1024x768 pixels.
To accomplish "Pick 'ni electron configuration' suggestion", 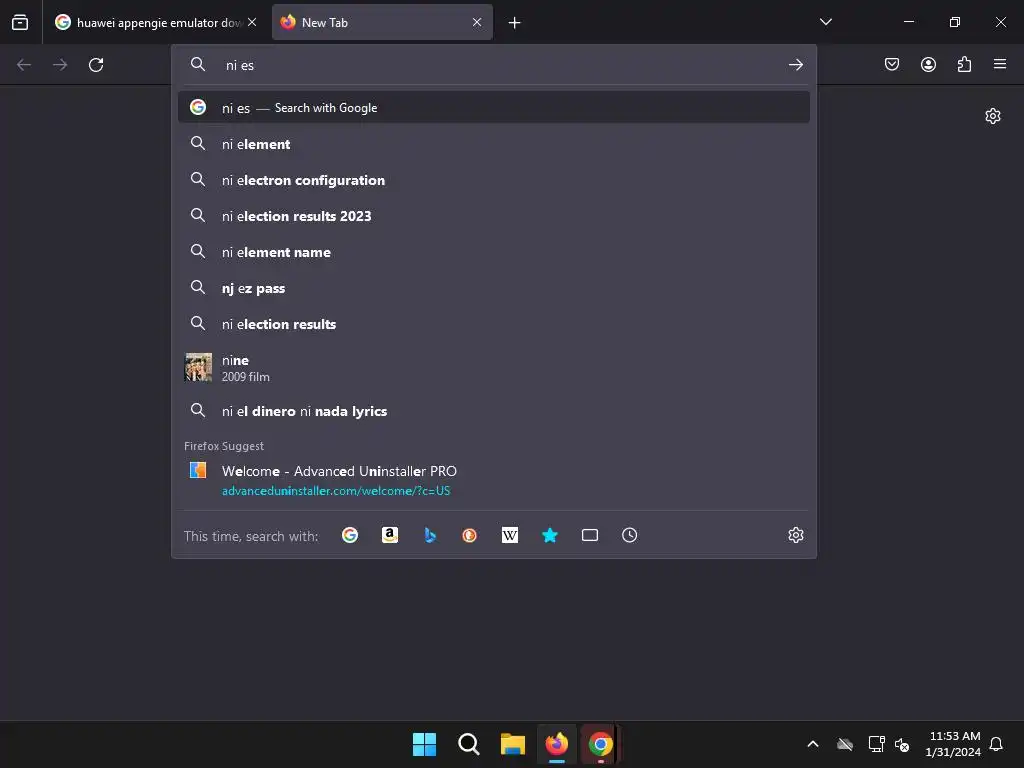I will pyautogui.click(x=494, y=180).
